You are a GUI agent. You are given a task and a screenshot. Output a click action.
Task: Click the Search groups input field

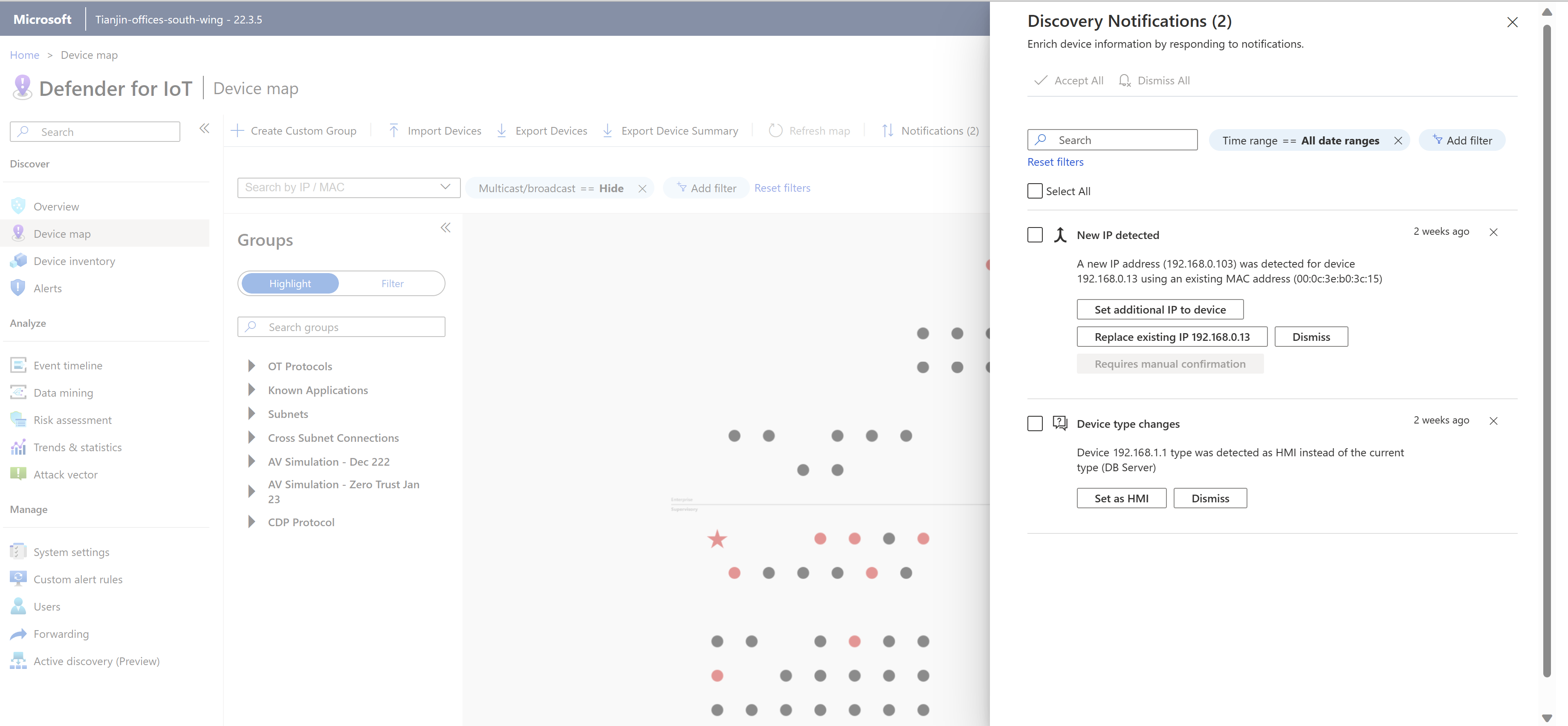click(x=341, y=326)
